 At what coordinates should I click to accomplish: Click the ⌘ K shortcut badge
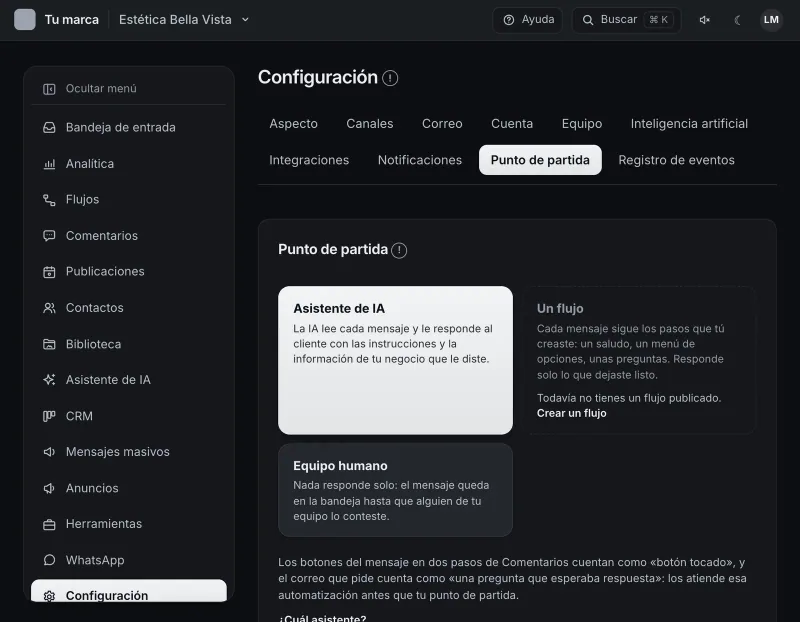659,20
